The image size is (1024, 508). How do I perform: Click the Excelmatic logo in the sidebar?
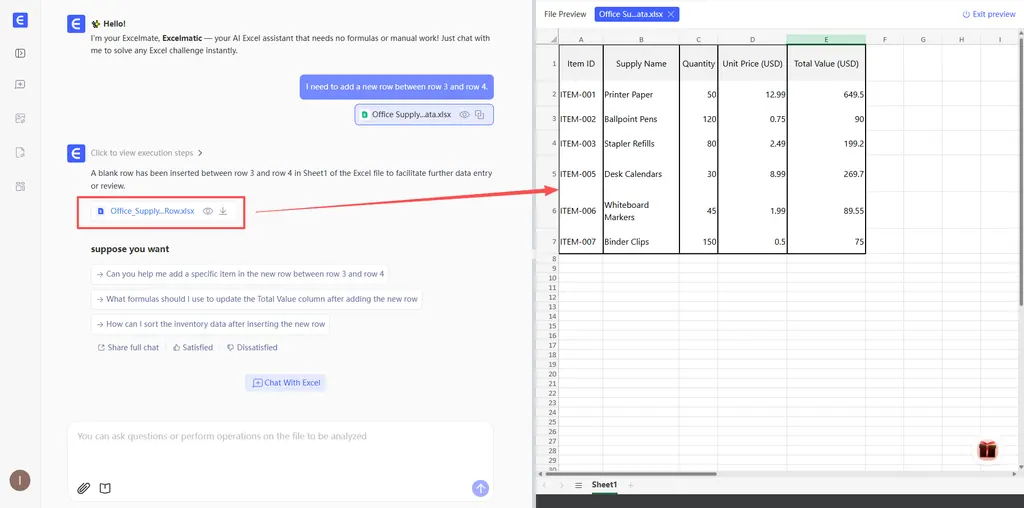20,21
